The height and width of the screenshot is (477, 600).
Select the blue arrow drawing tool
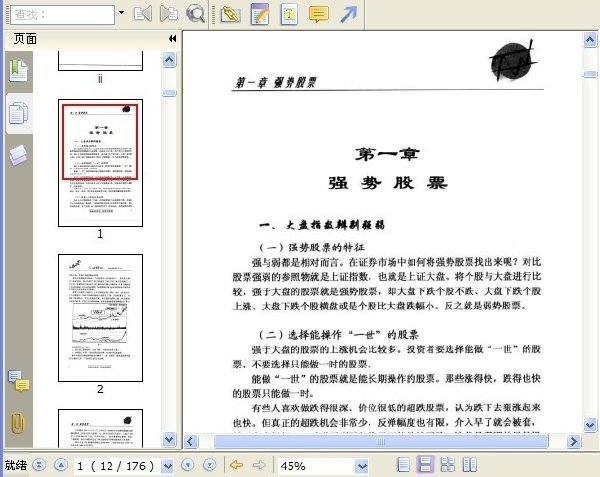click(x=348, y=14)
